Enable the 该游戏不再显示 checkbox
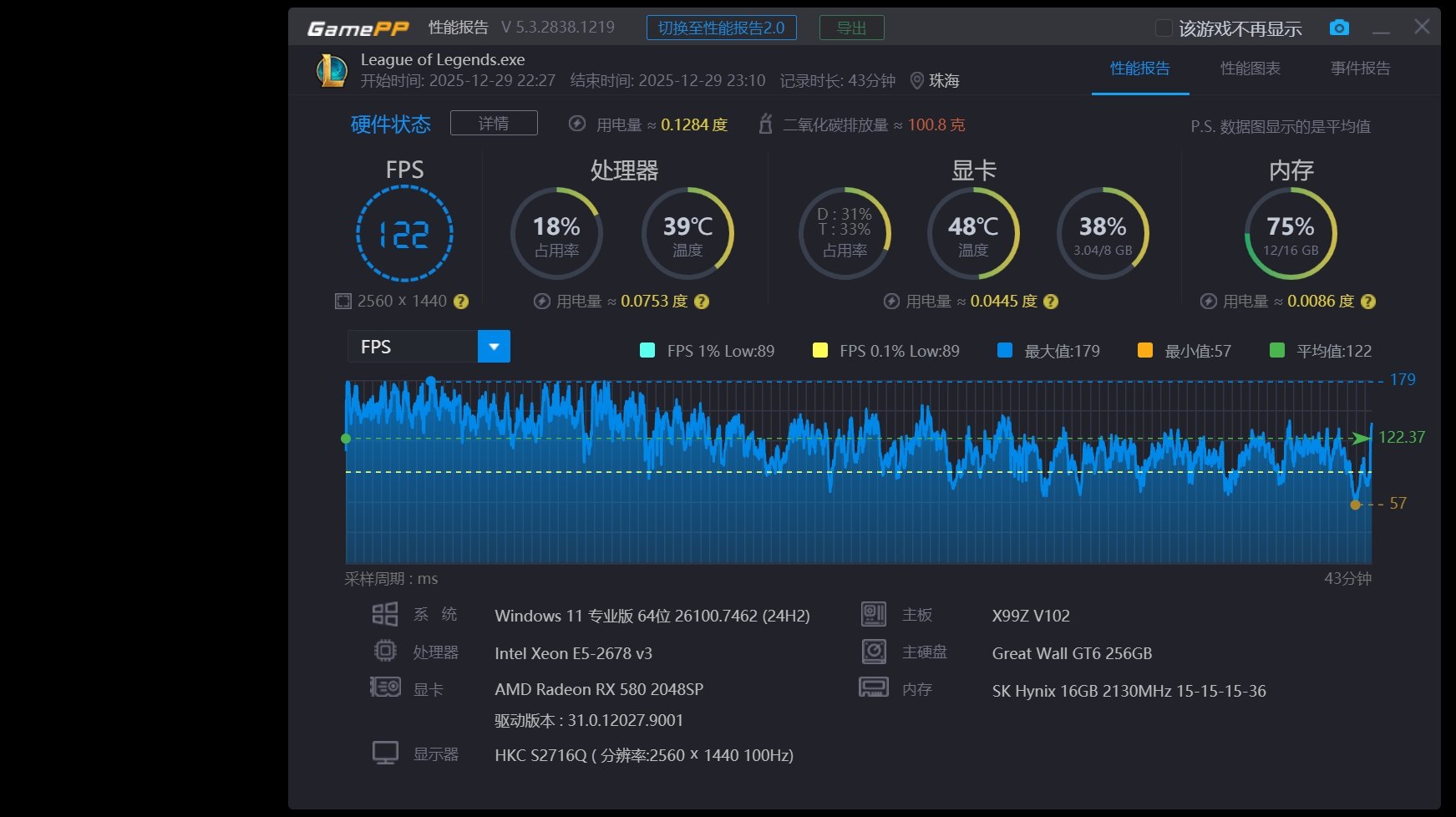The image size is (1456, 817). [1163, 28]
